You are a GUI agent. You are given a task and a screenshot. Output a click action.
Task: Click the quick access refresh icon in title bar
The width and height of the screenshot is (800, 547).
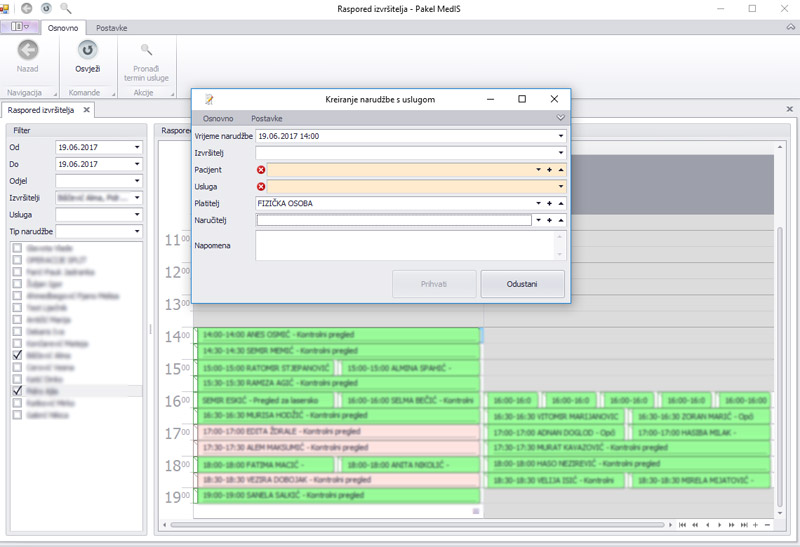pyautogui.click(x=46, y=8)
